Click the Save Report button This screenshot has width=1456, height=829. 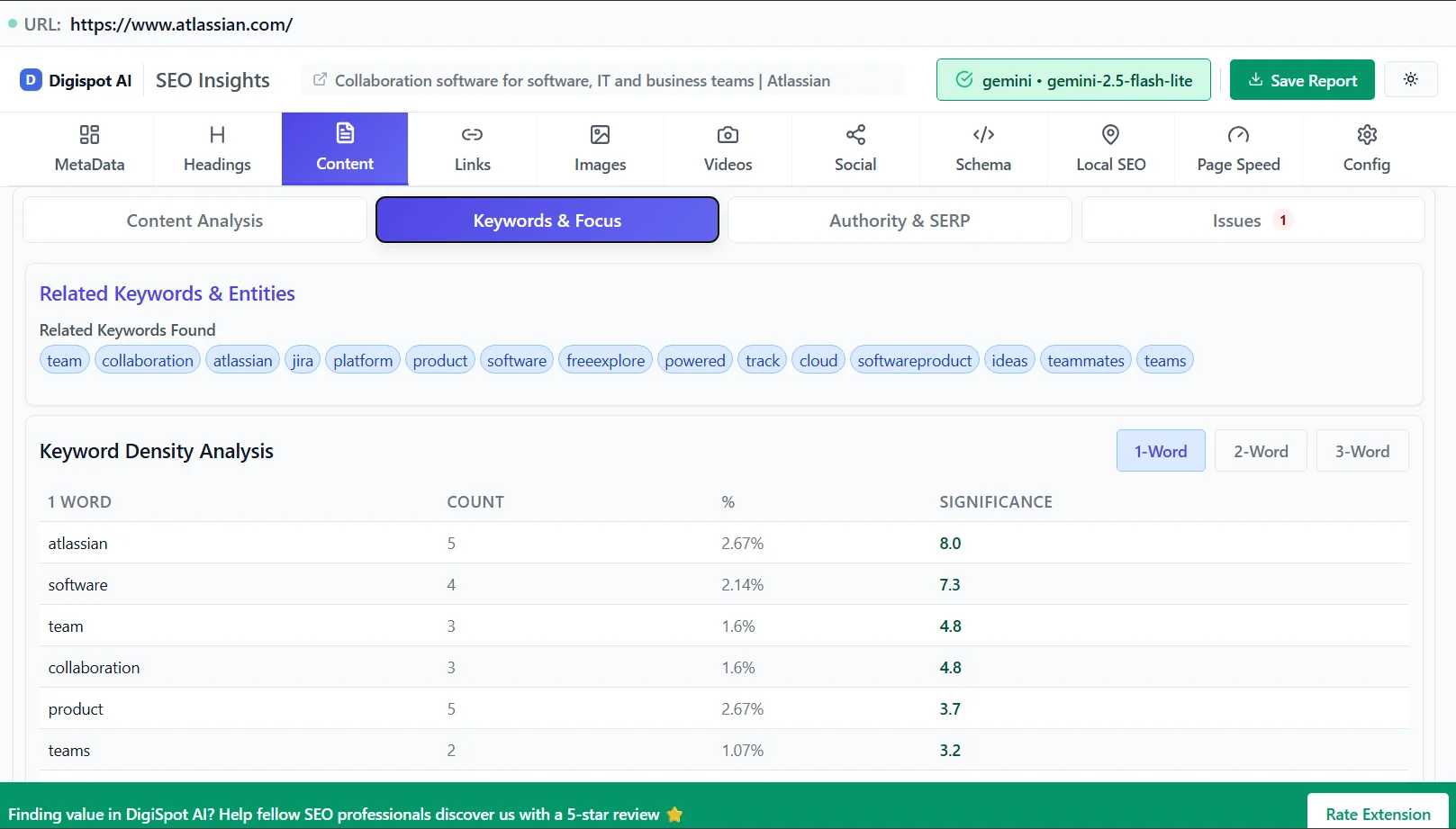pos(1301,79)
